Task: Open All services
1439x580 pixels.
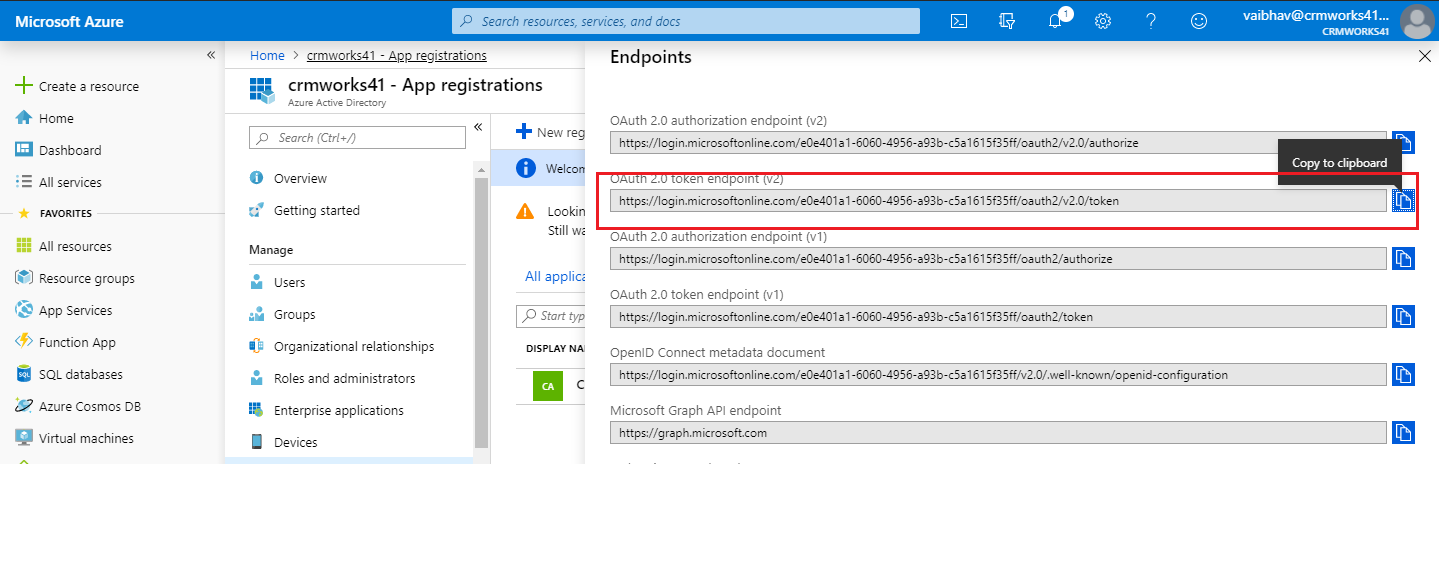Action: click(x=58, y=182)
